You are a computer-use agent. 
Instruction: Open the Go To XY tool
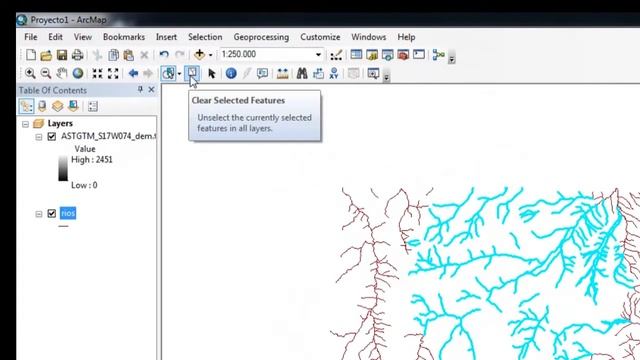334,73
